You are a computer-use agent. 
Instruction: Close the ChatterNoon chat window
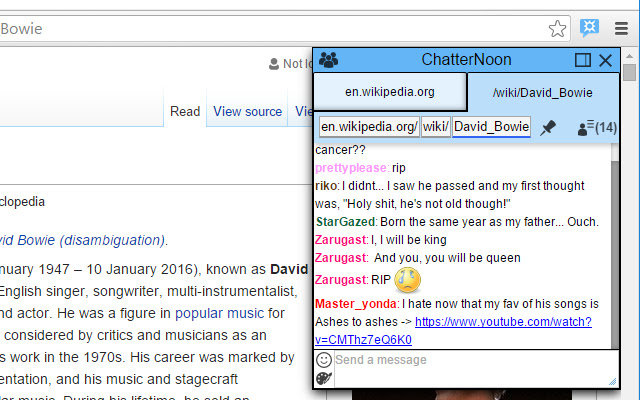pos(606,60)
